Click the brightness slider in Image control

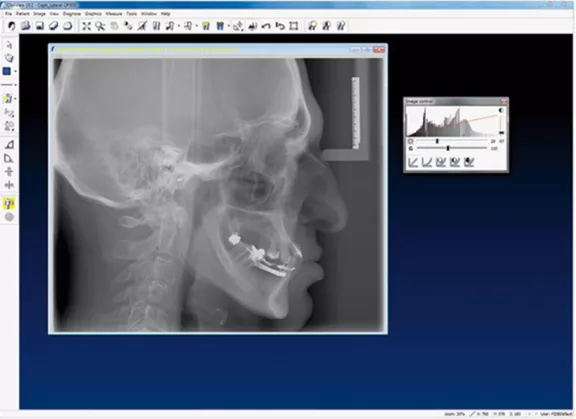pos(452,141)
